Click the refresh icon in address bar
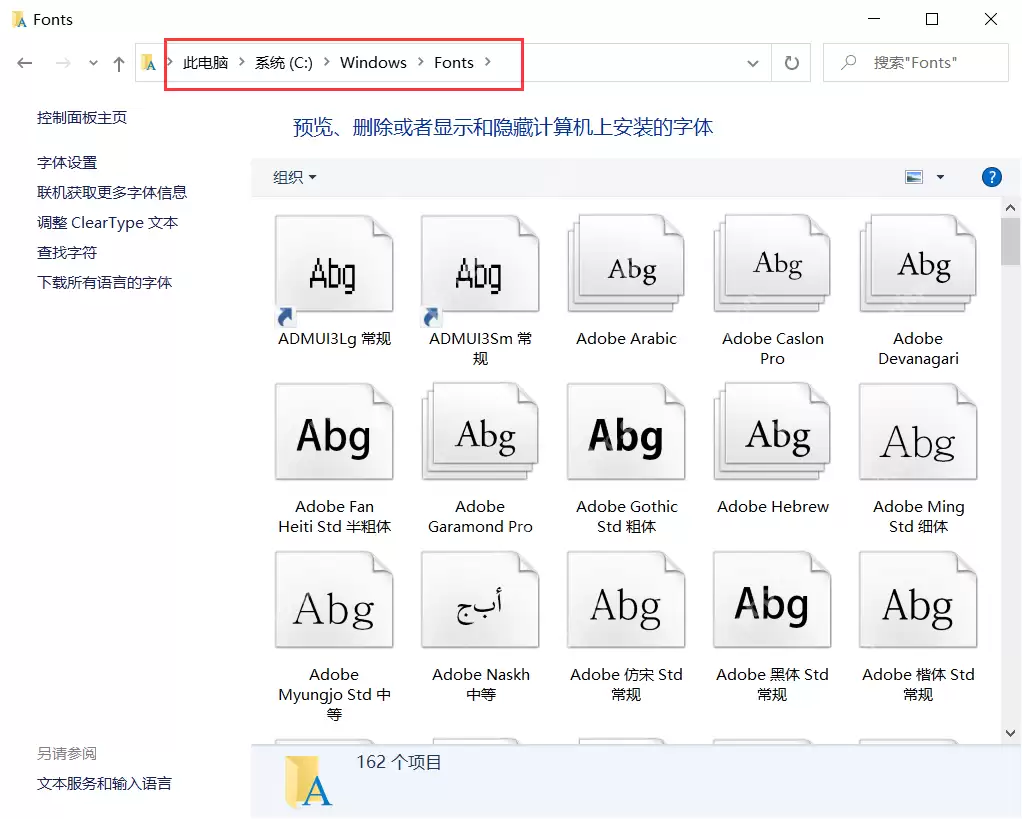This screenshot has height=819, width=1022. (x=790, y=62)
